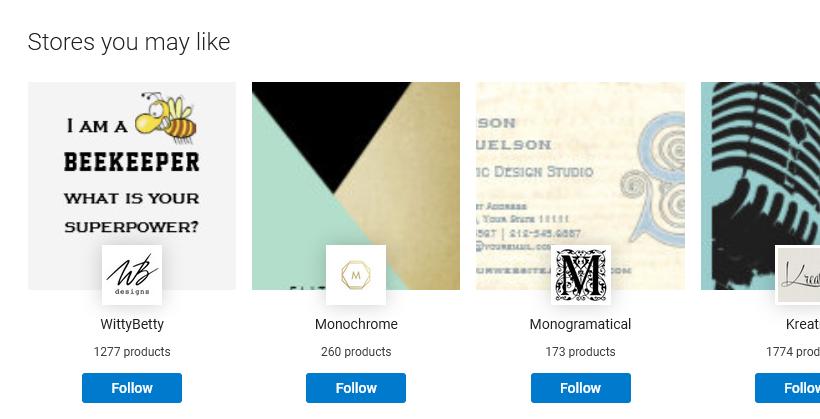Click the 1774 products count text

[793, 352]
